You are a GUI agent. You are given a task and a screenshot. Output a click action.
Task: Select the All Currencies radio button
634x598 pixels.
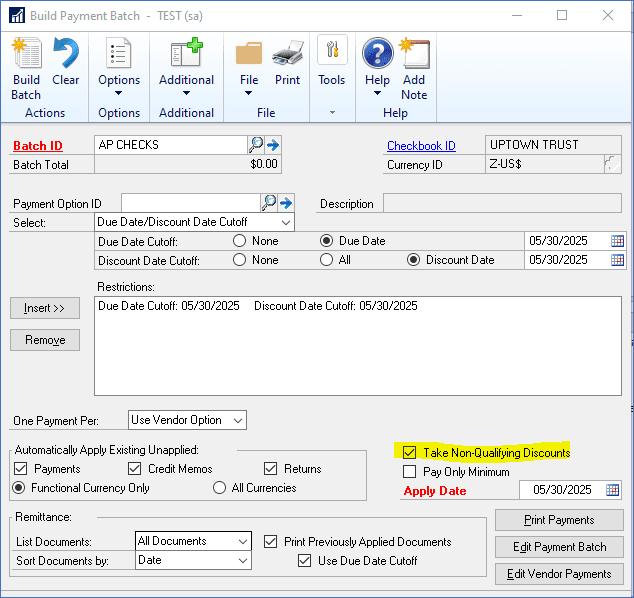[220, 488]
